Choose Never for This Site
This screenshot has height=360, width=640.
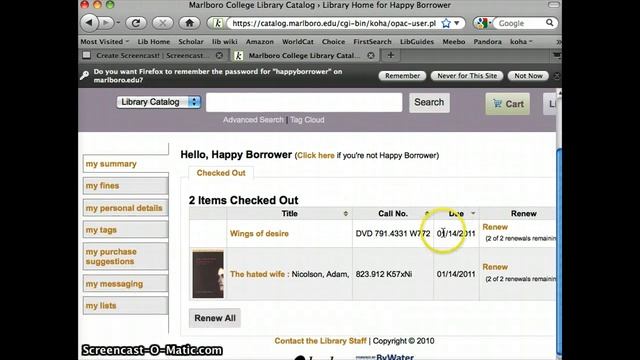pyautogui.click(x=467, y=76)
